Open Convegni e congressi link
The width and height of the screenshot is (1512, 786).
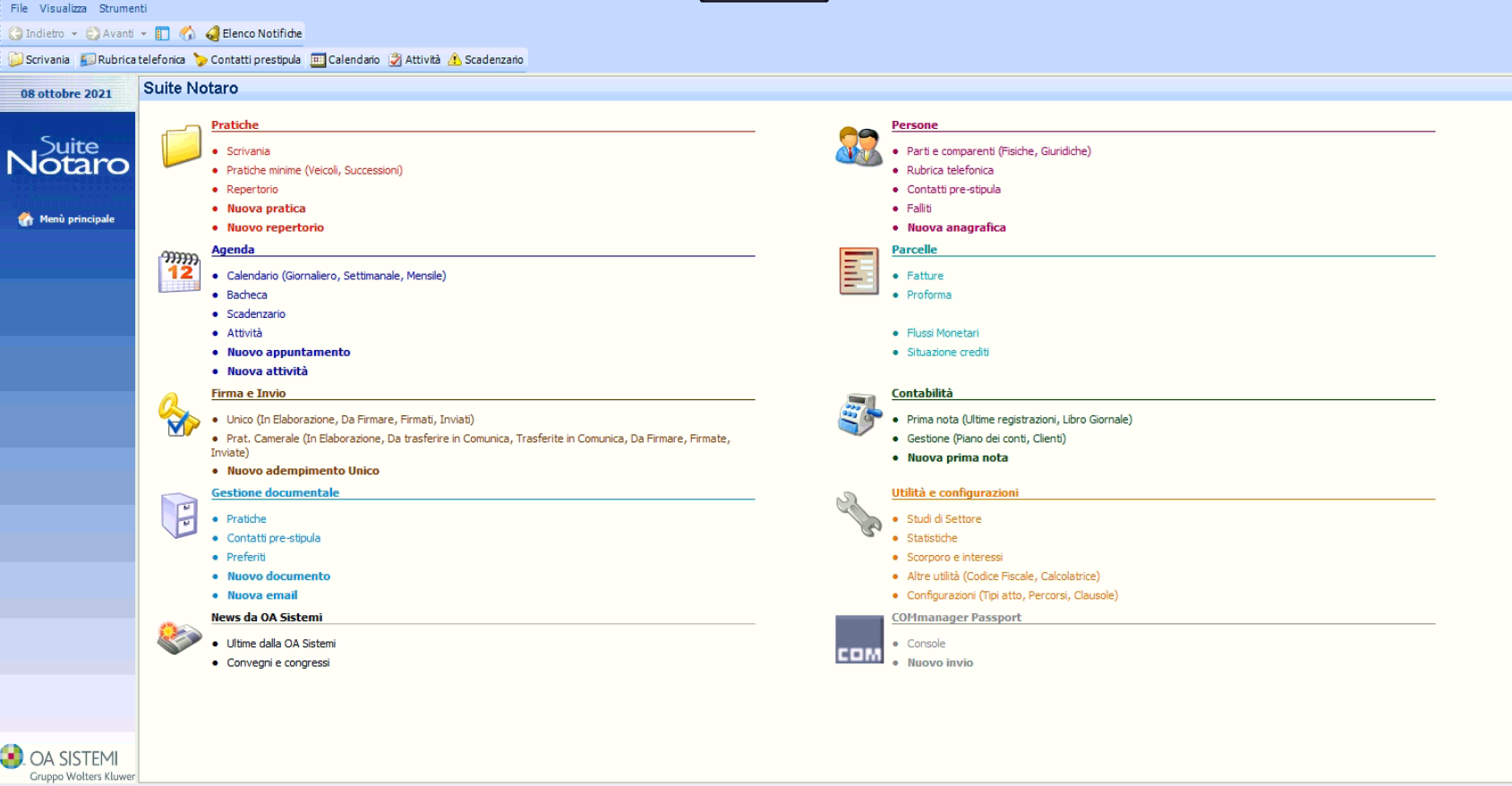[278, 662]
